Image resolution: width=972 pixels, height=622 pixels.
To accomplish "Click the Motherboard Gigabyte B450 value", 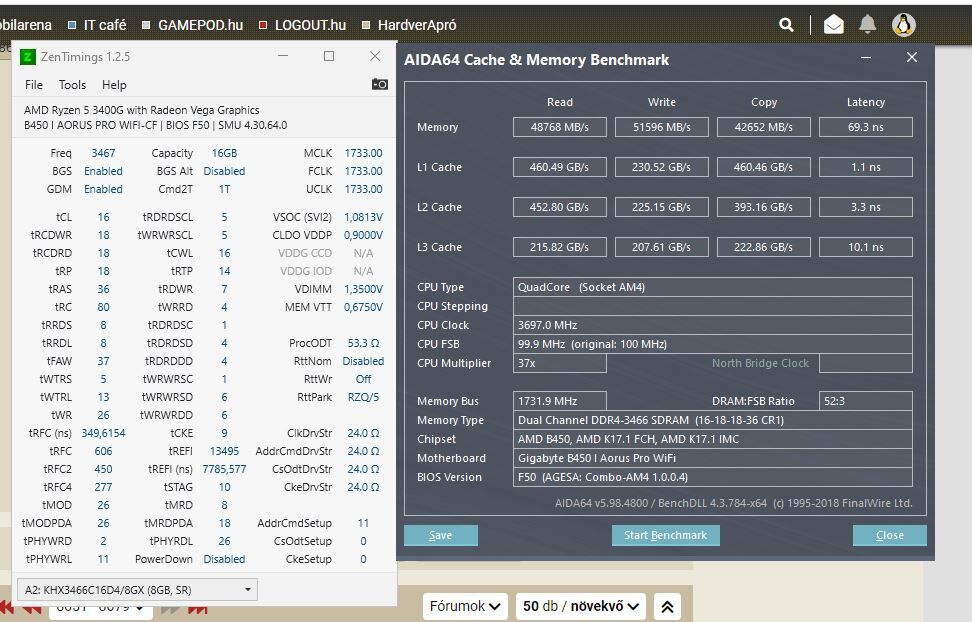I will tap(713, 458).
